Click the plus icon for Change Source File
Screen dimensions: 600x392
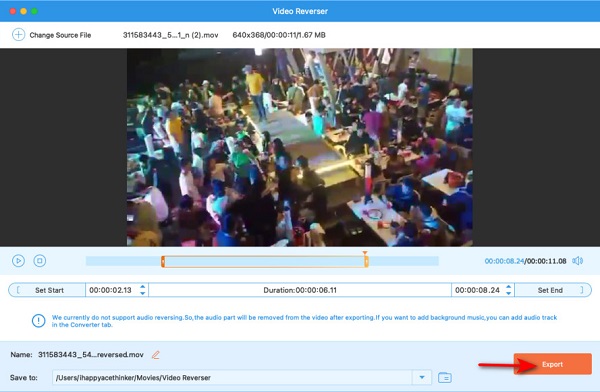pos(18,35)
